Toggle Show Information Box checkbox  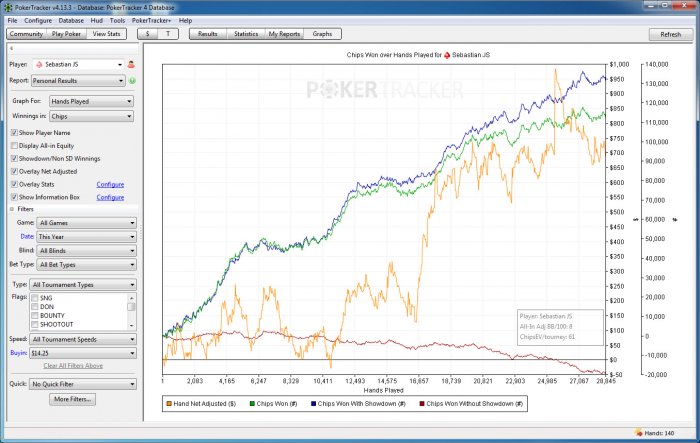pyautogui.click(x=14, y=197)
